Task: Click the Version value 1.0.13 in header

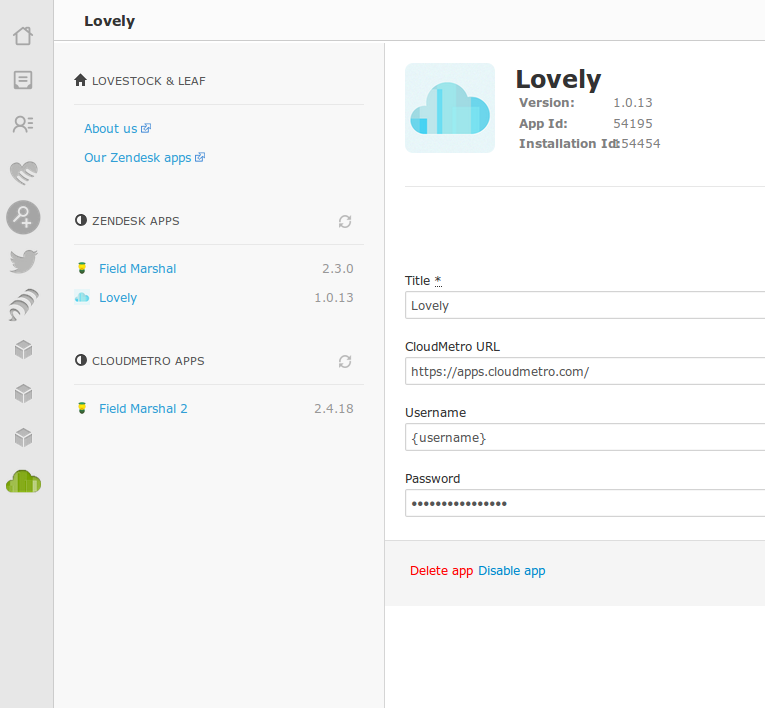Action: [x=633, y=102]
